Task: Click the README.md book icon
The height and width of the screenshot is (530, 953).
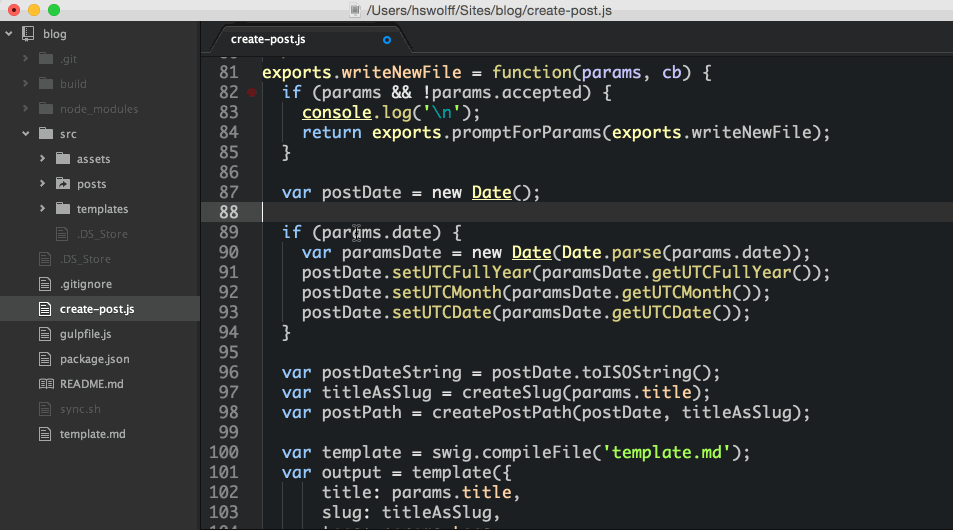Action: (x=45, y=384)
